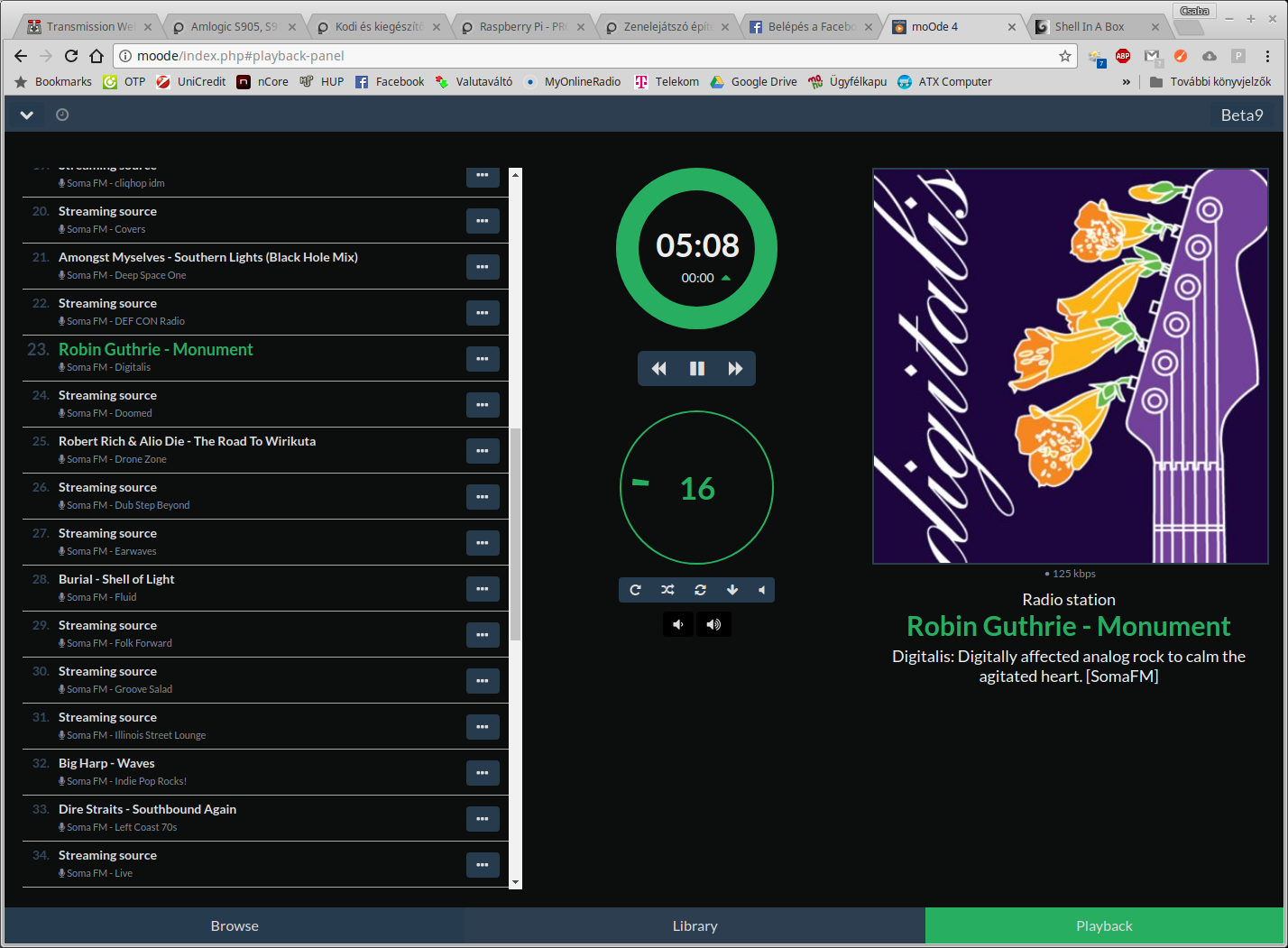Open Facebook bookmark in bookmarks bar
The image size is (1288, 948).
(x=389, y=82)
